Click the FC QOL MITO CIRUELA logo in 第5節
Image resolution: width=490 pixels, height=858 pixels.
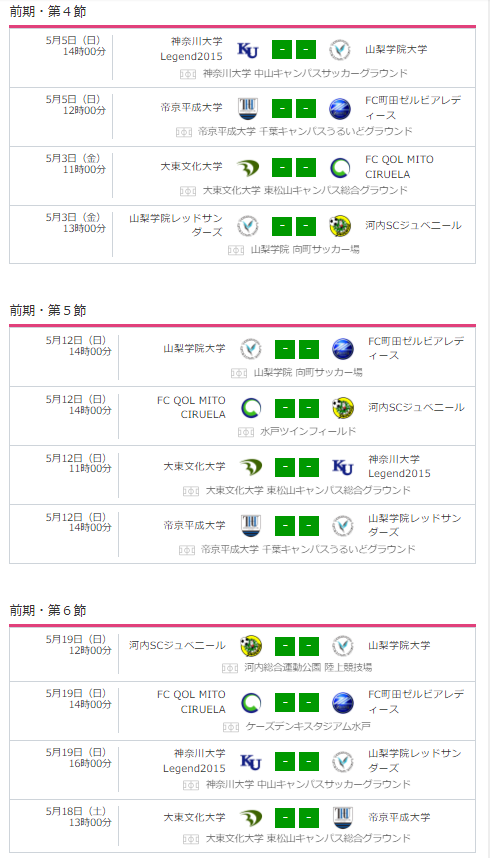coord(251,408)
